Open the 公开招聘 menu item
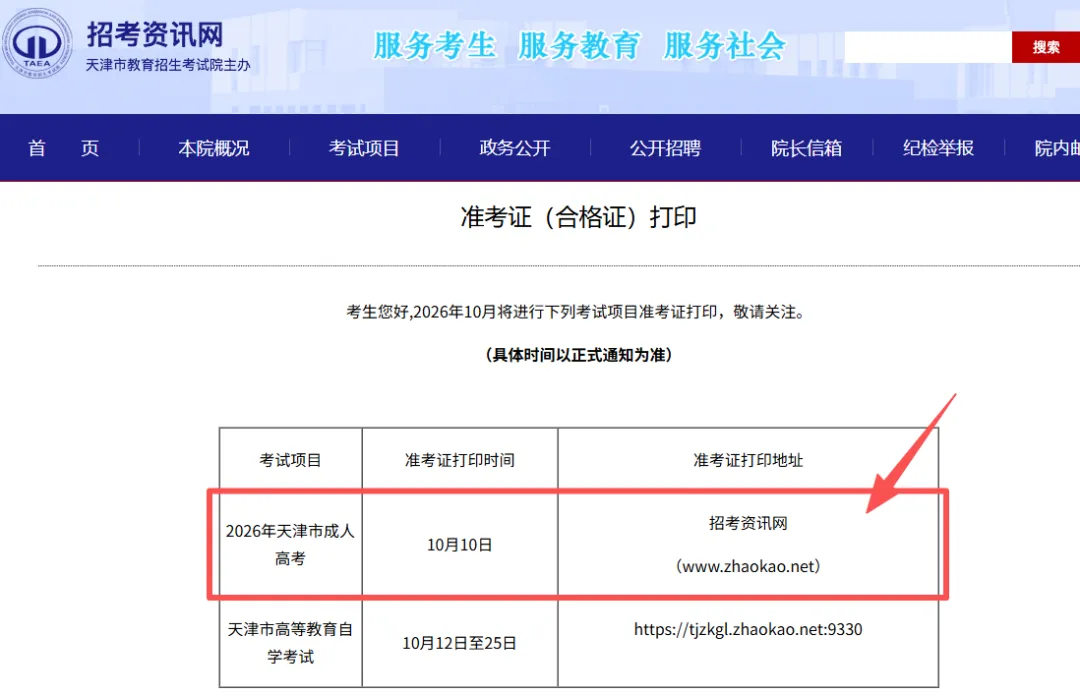 tap(665, 148)
